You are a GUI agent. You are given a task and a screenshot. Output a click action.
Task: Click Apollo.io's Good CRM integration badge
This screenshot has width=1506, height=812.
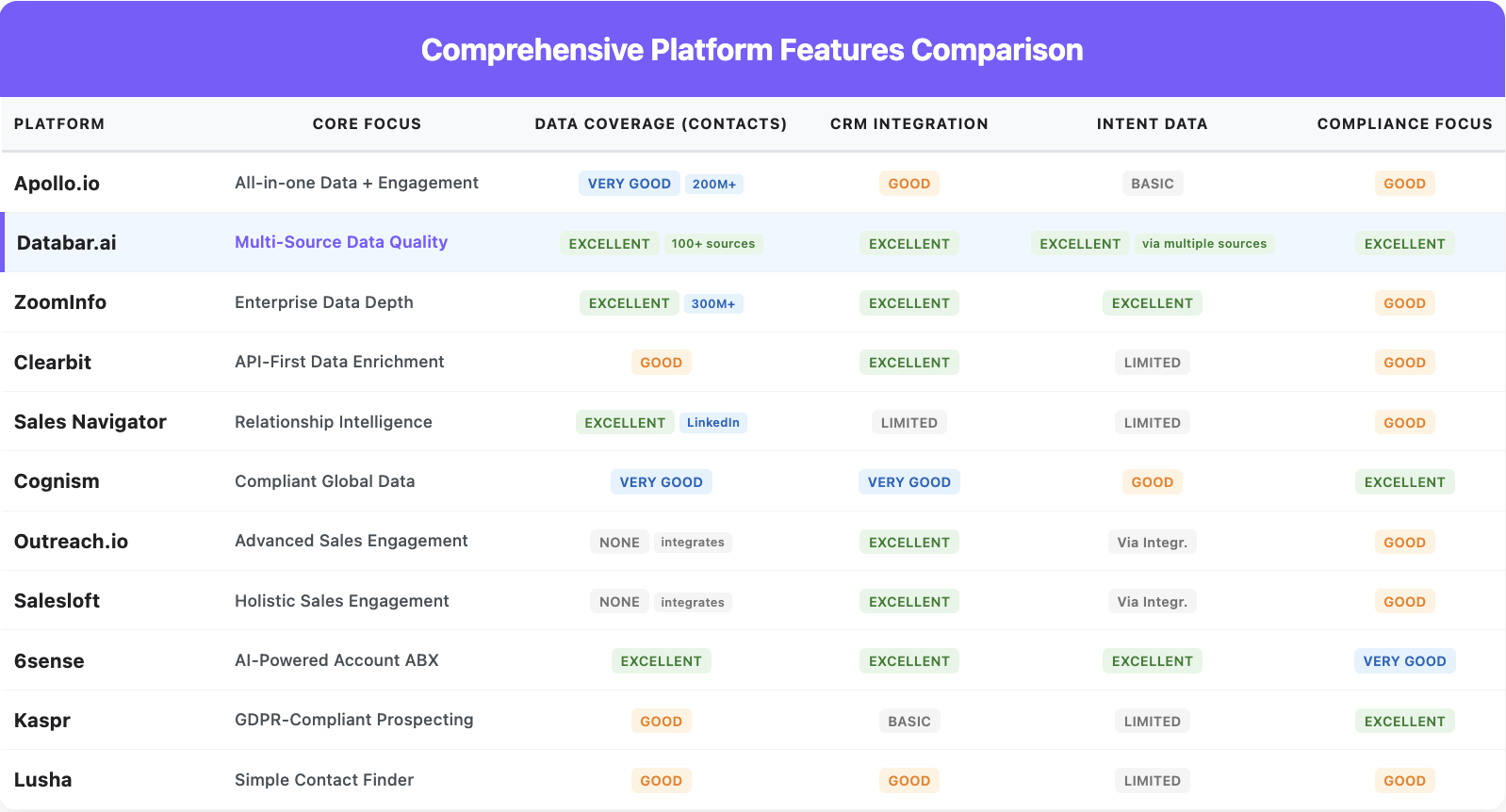pos(909,184)
